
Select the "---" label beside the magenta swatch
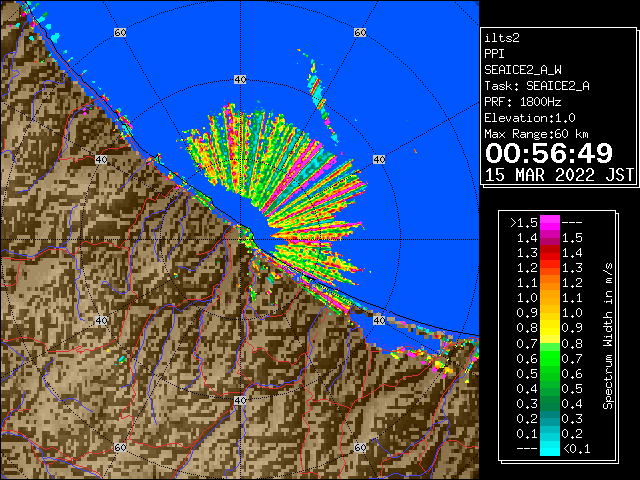pos(572,223)
